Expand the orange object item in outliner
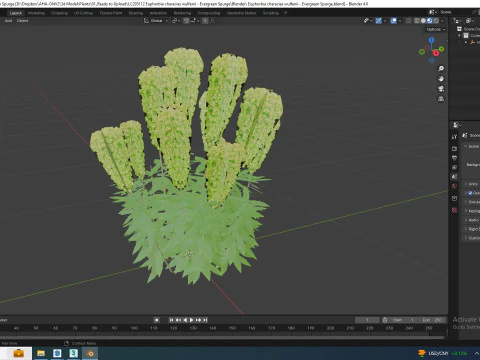The height and width of the screenshot is (360, 480). point(466,42)
